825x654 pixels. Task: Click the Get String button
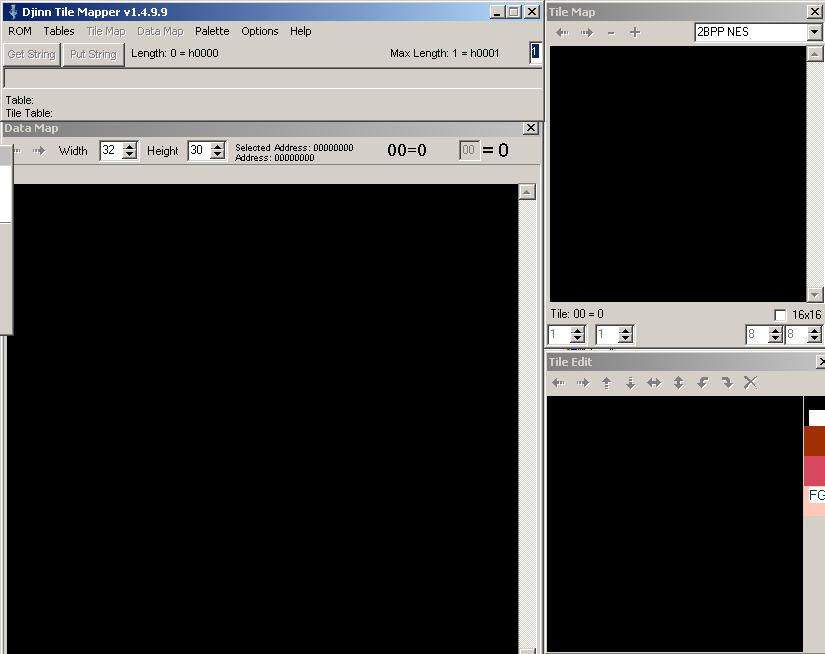tap(32, 54)
